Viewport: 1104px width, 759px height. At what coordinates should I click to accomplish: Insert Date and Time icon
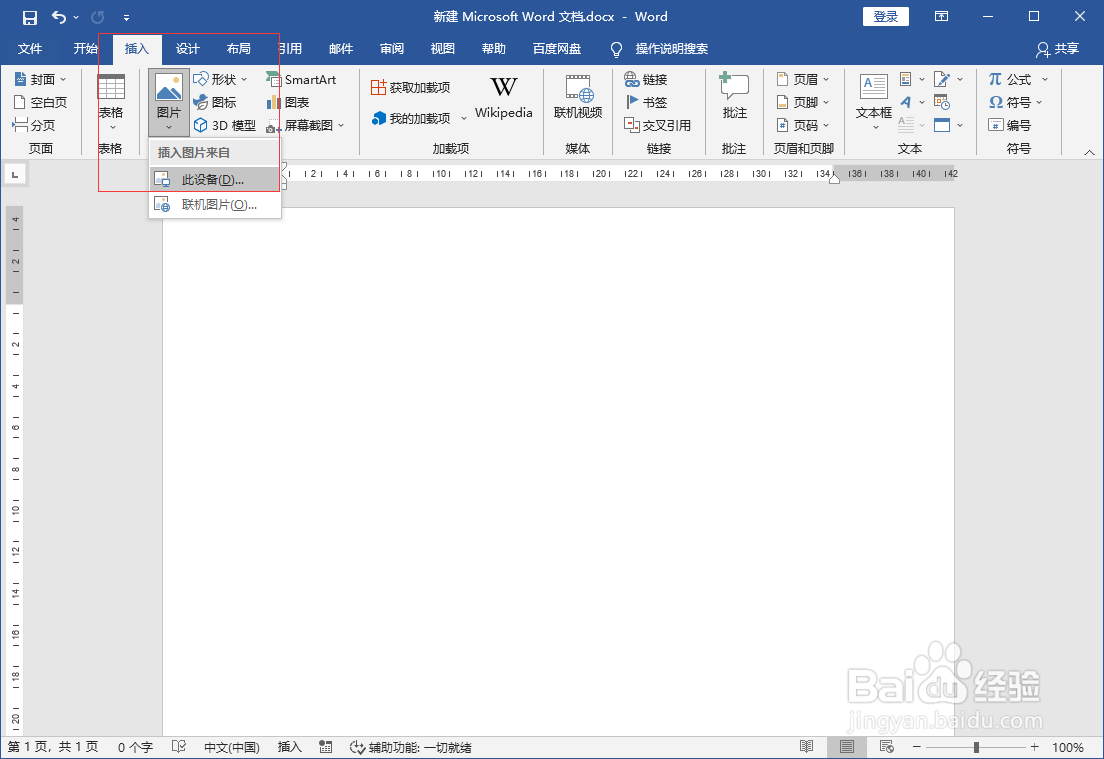click(x=942, y=103)
